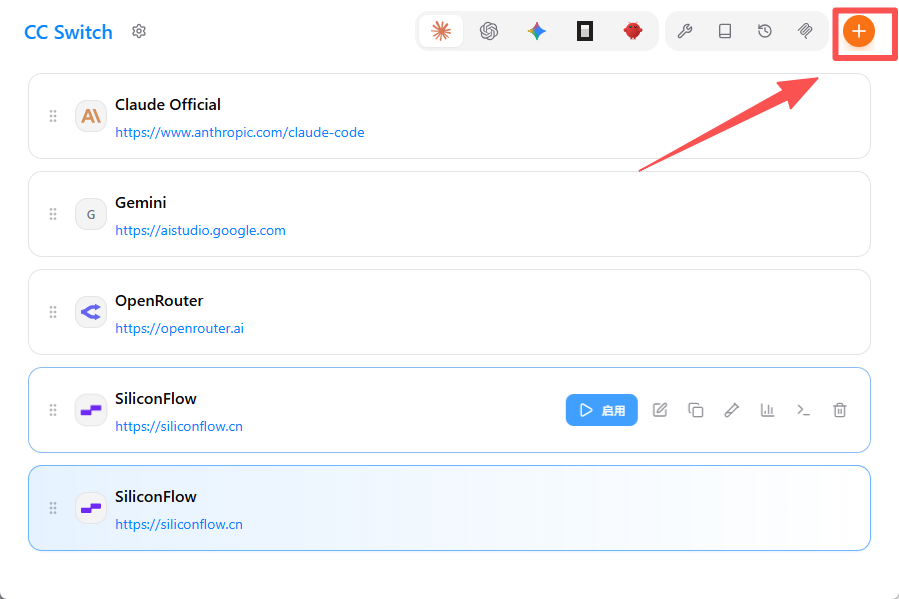Open the openrouter.ai link
The height and width of the screenshot is (599, 899).
(x=179, y=328)
